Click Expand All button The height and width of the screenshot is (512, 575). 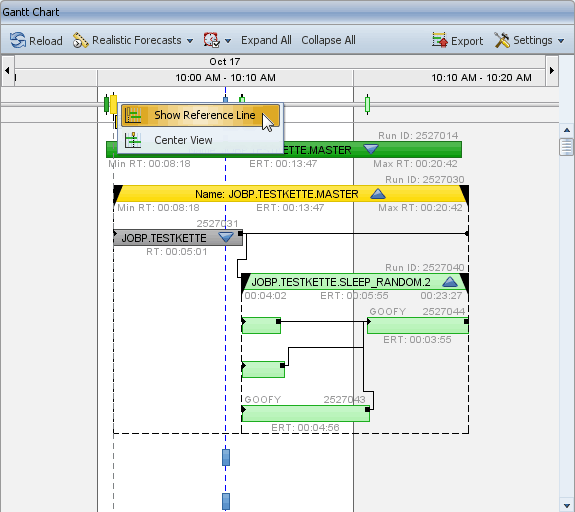[266, 40]
